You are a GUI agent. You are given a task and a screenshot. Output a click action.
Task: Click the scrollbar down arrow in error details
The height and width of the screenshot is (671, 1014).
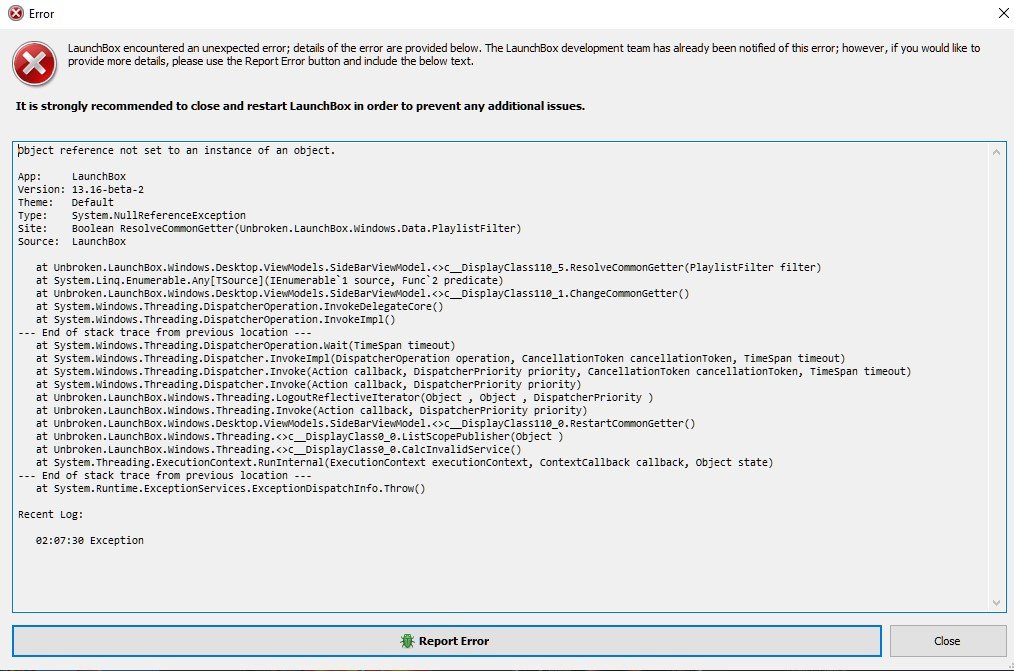coord(996,602)
